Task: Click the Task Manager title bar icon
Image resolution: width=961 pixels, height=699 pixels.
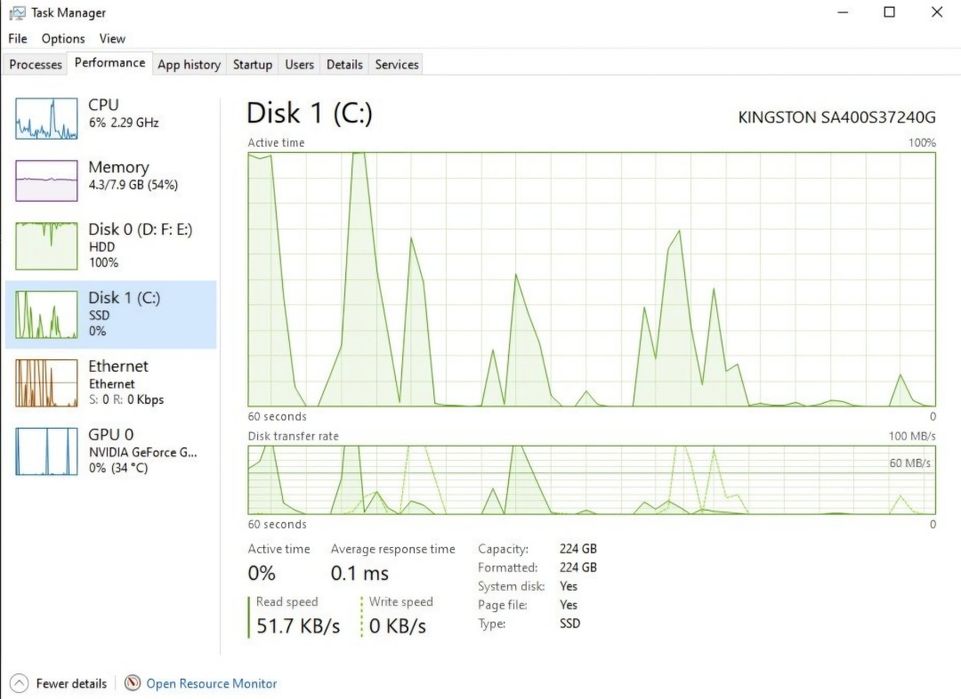Action: tap(17, 13)
